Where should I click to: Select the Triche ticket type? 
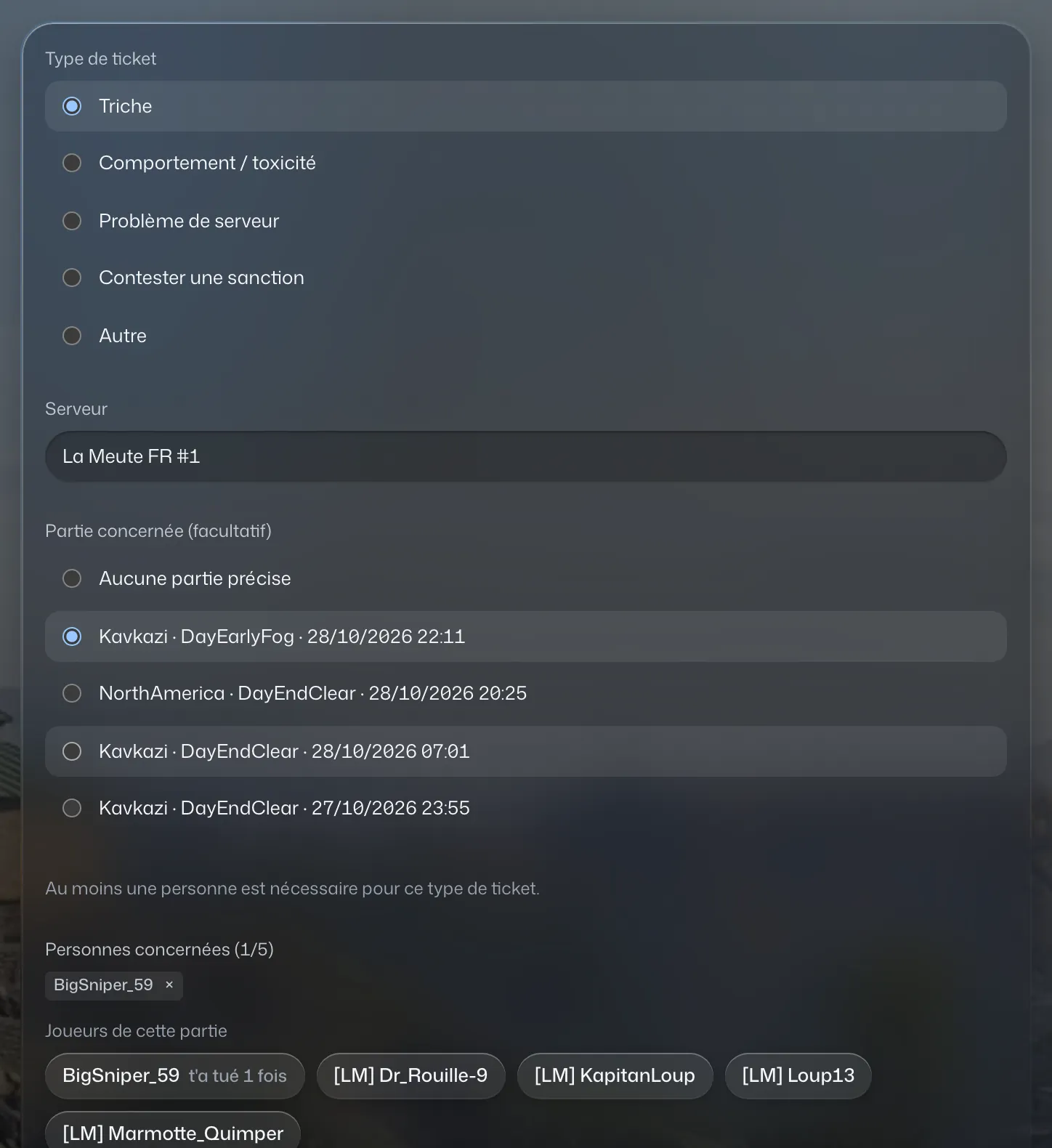(525, 106)
